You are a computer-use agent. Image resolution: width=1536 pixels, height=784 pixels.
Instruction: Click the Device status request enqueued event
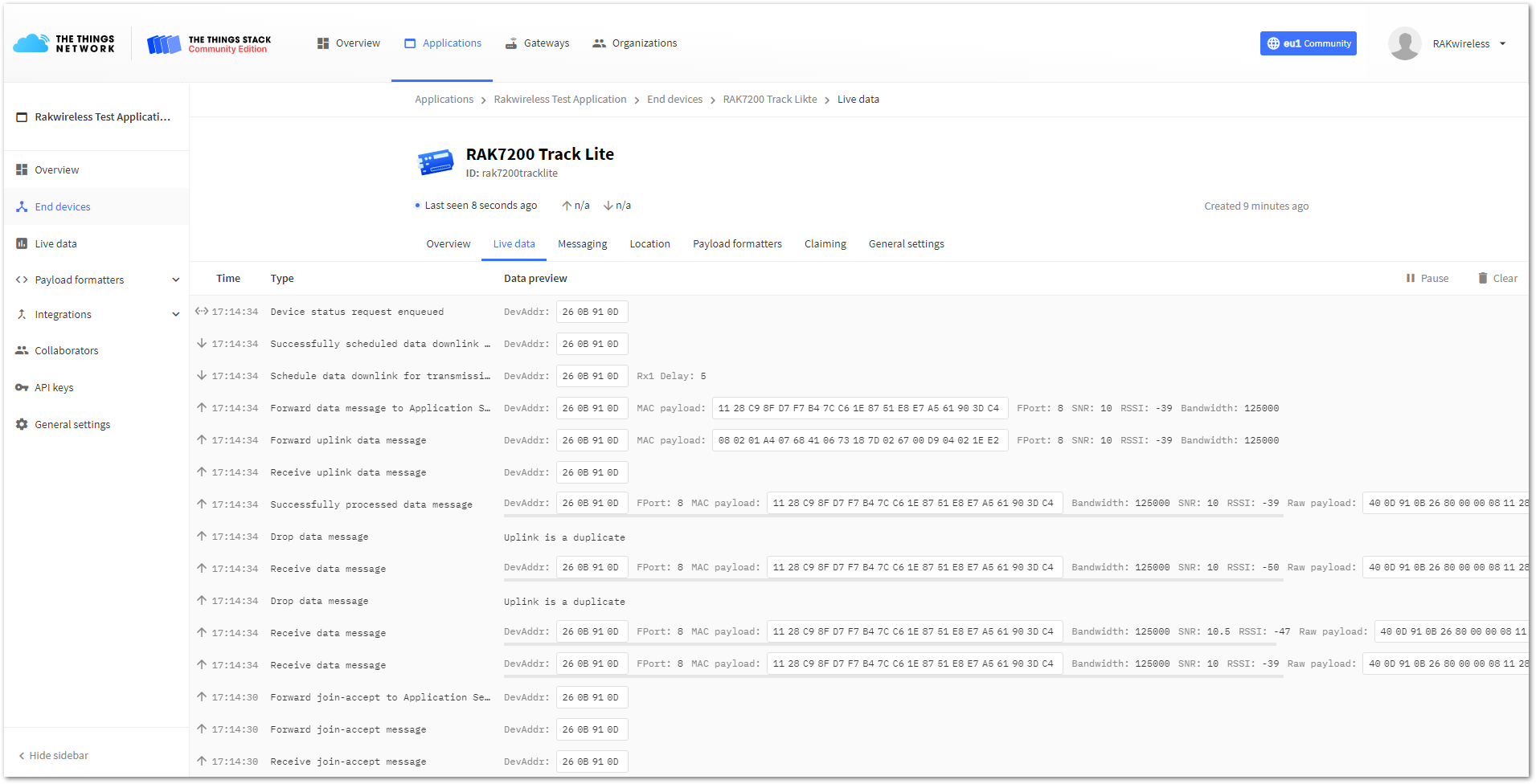point(859,312)
